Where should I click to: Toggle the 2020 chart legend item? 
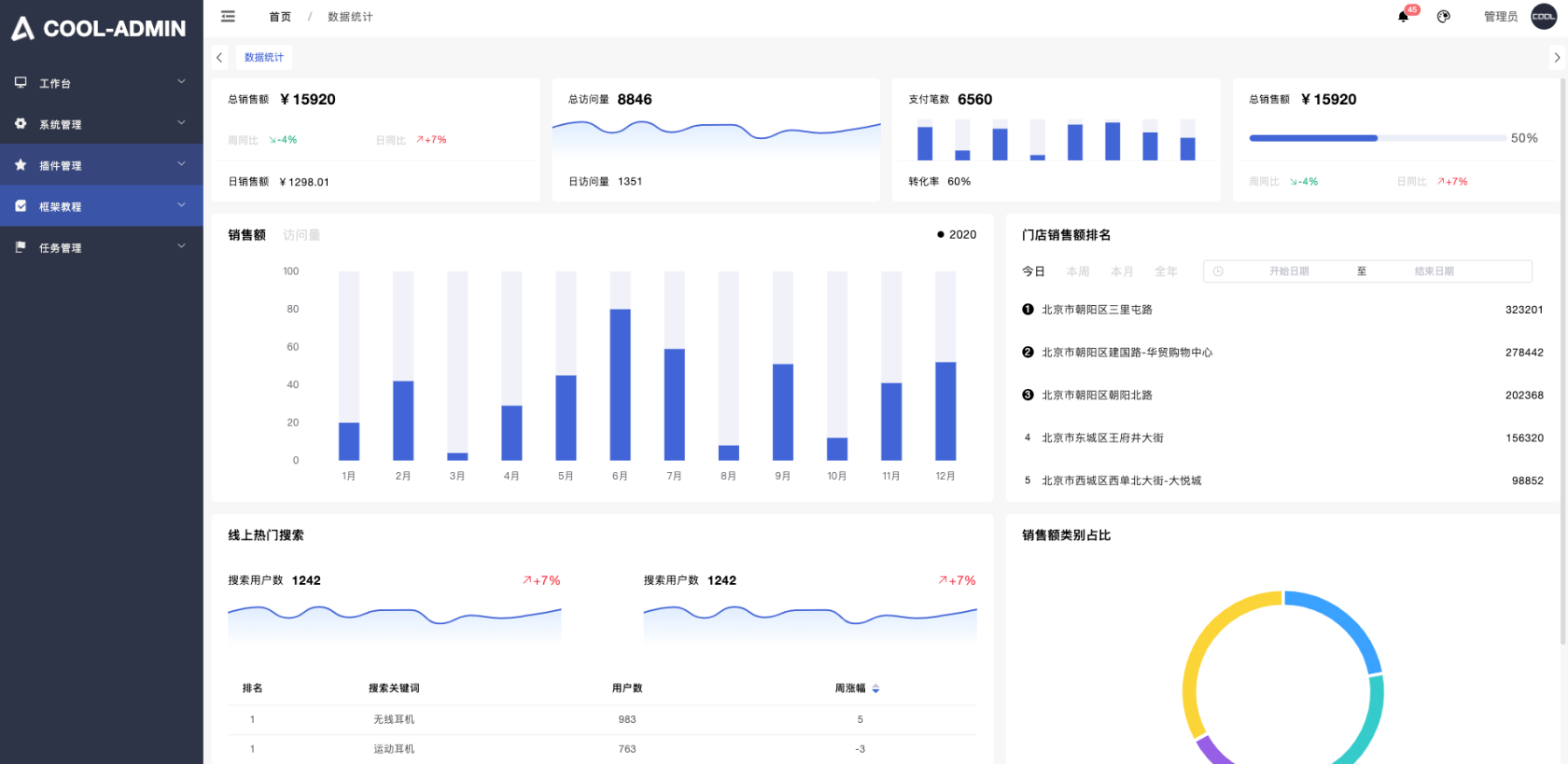pyautogui.click(x=957, y=235)
